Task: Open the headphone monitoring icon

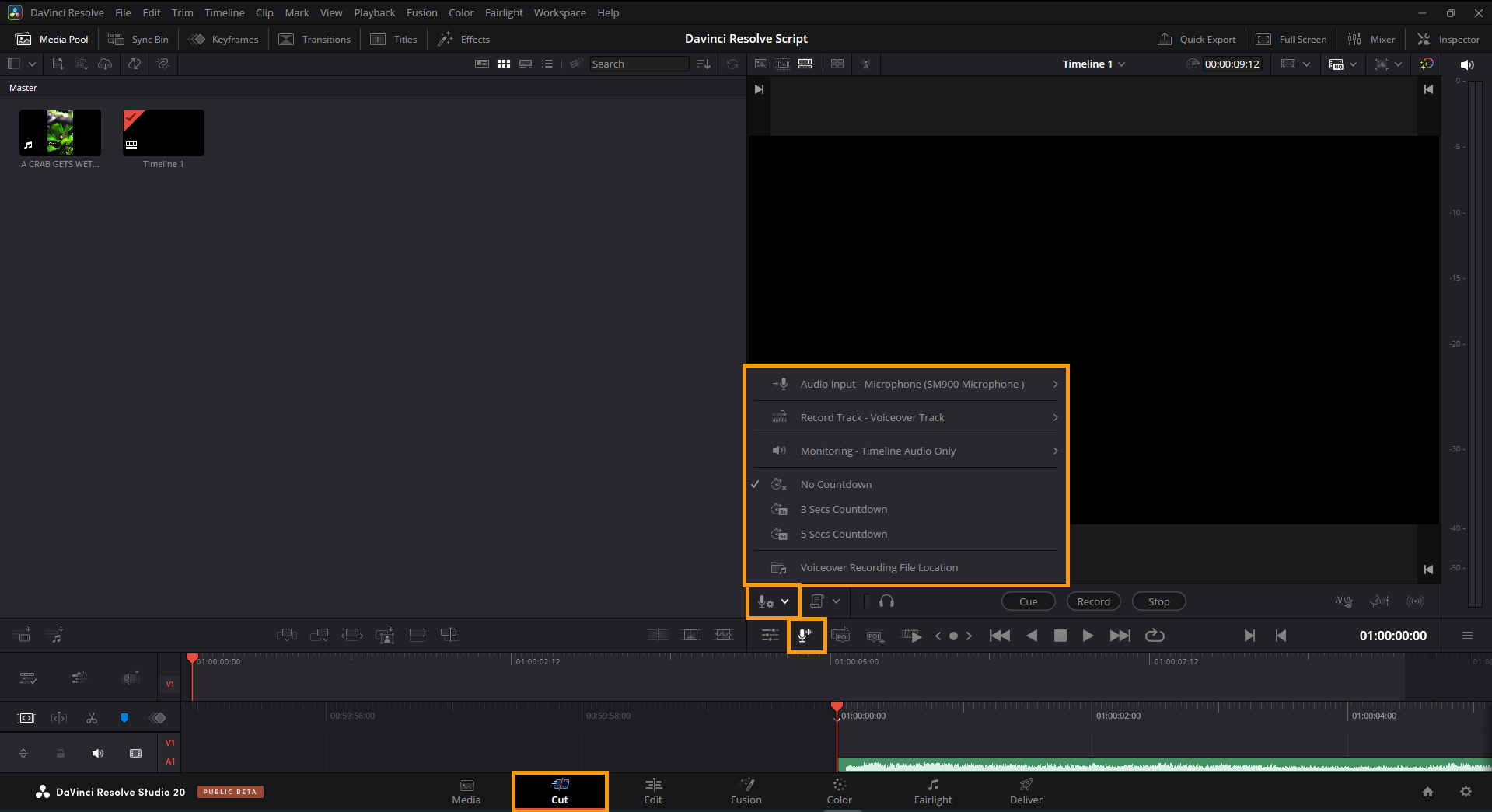Action: [886, 601]
